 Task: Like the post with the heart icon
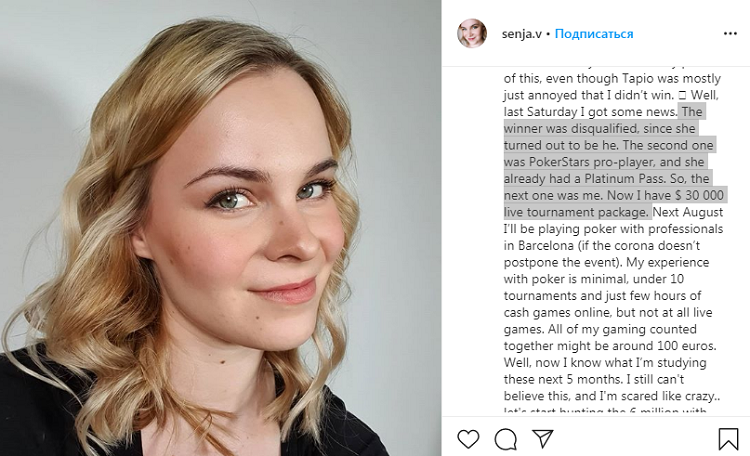468,439
